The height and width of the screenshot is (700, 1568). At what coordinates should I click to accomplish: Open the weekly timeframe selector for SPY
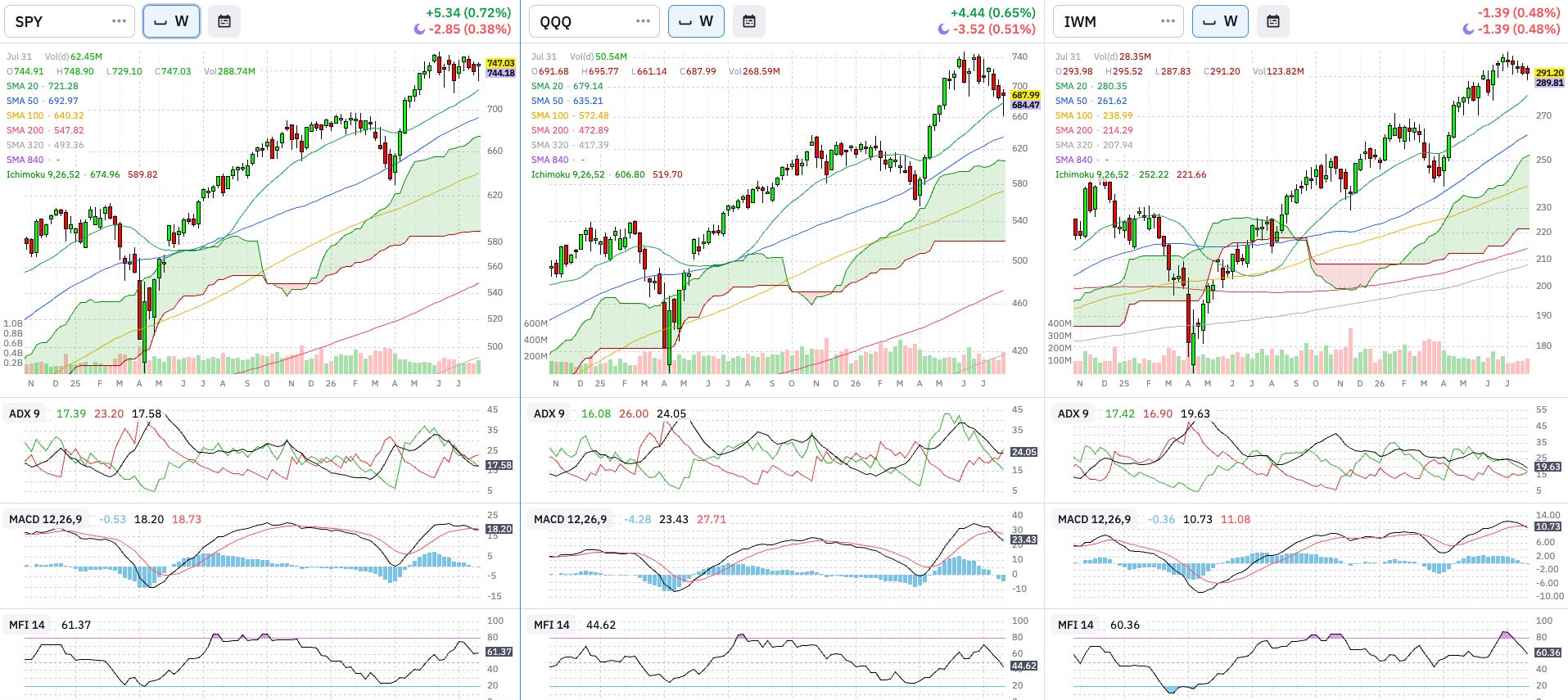[171, 21]
